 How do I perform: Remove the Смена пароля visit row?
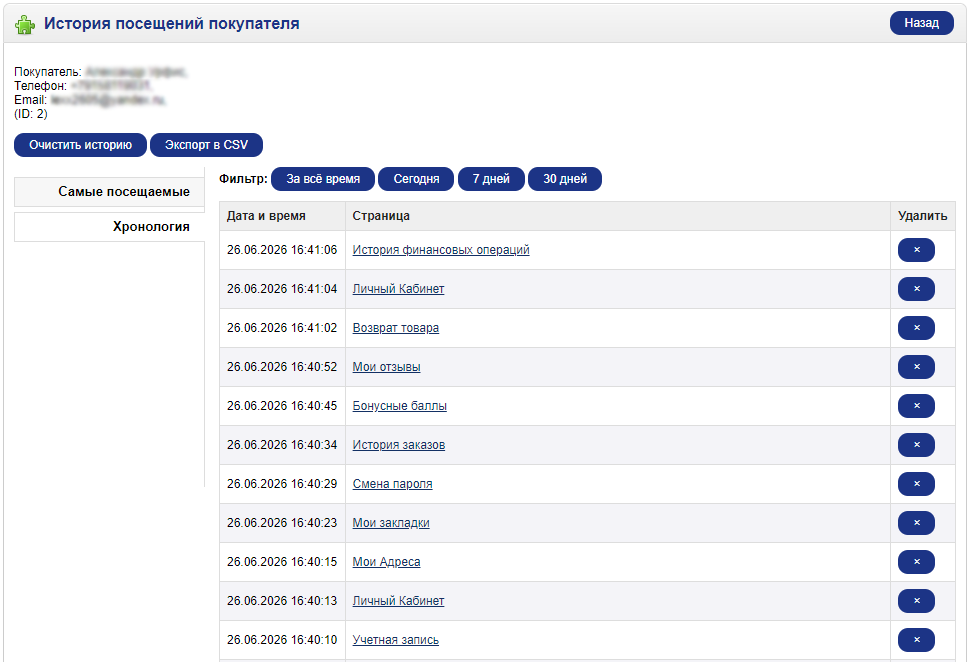pos(916,484)
